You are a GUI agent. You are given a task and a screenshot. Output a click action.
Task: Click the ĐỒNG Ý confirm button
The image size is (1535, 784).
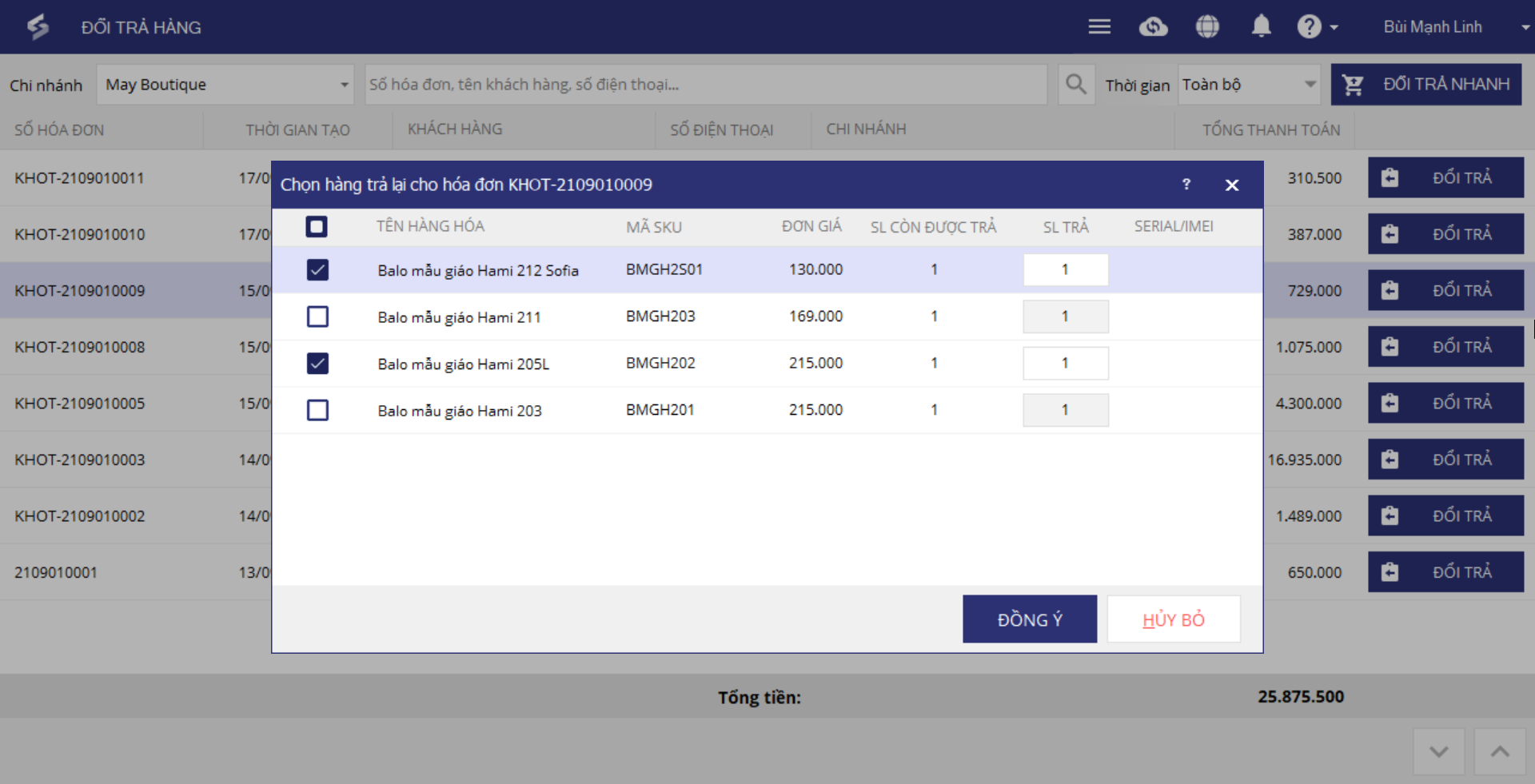point(1029,619)
